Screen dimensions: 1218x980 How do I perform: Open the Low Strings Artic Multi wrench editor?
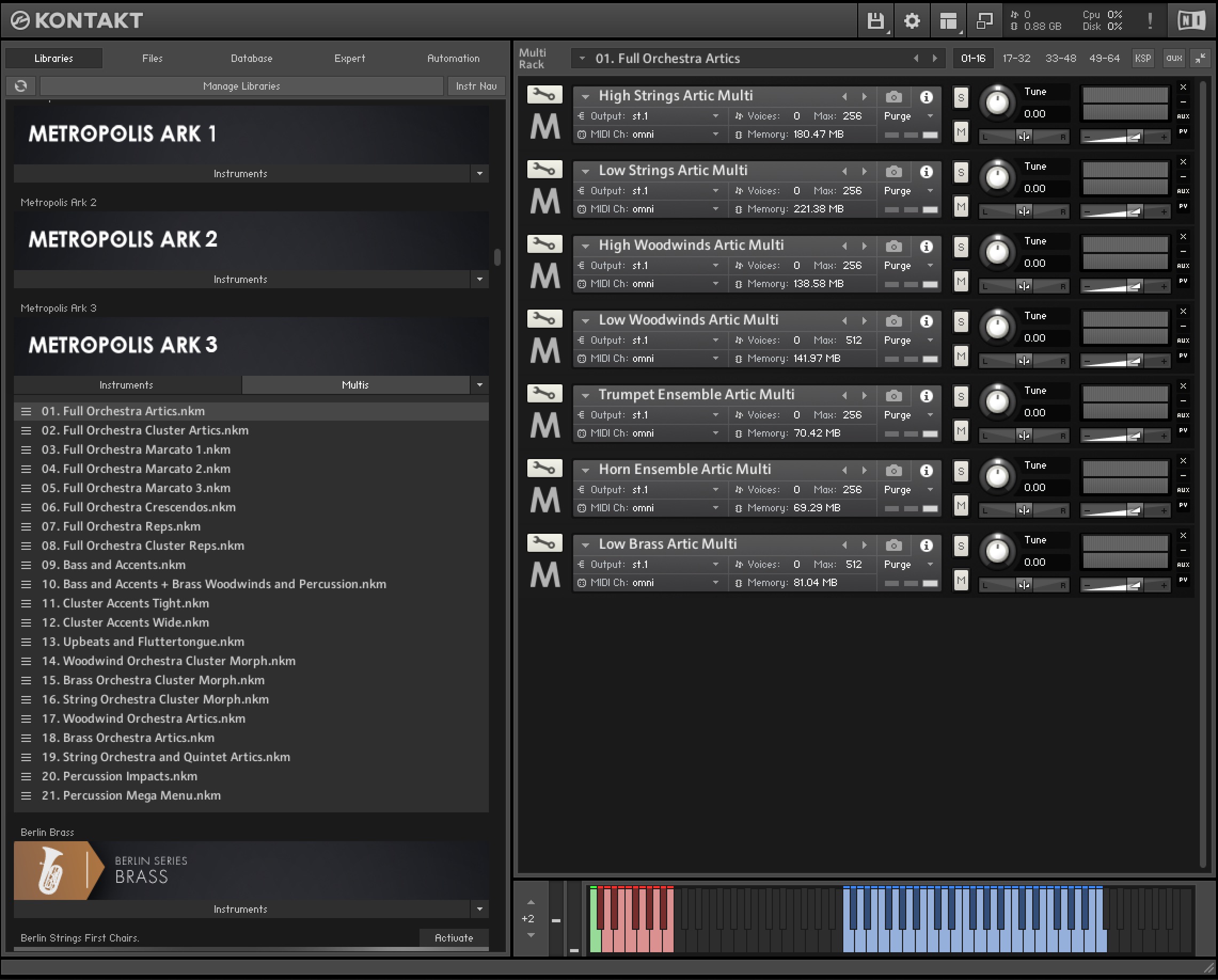click(544, 169)
